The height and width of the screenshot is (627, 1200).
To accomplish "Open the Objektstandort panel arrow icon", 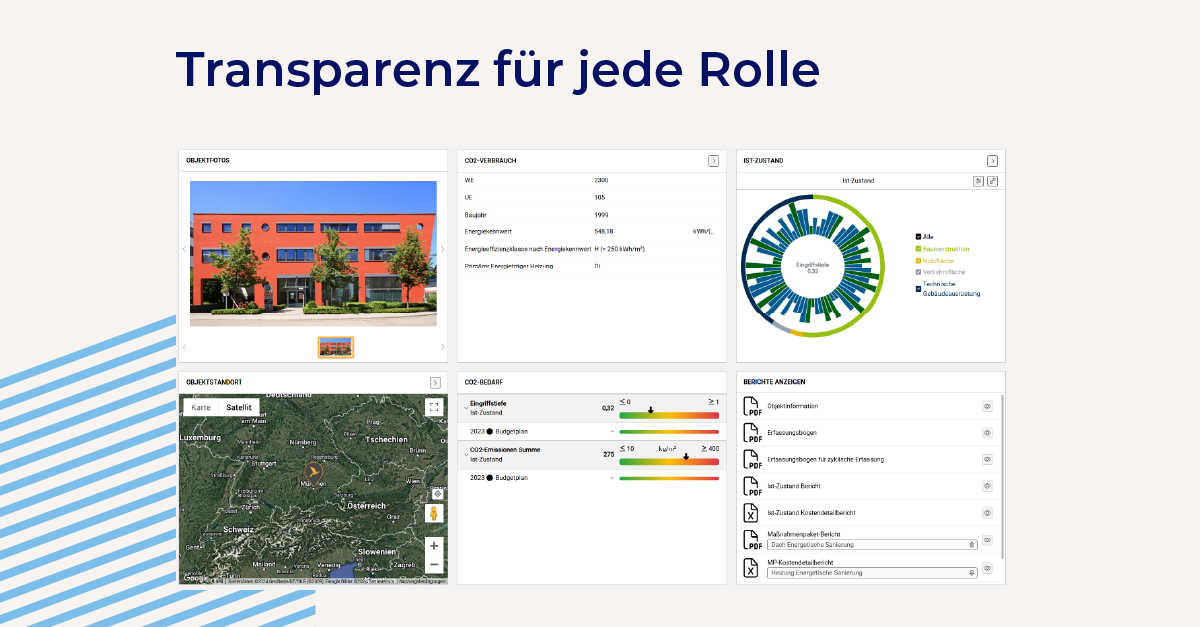I will [x=435, y=382].
